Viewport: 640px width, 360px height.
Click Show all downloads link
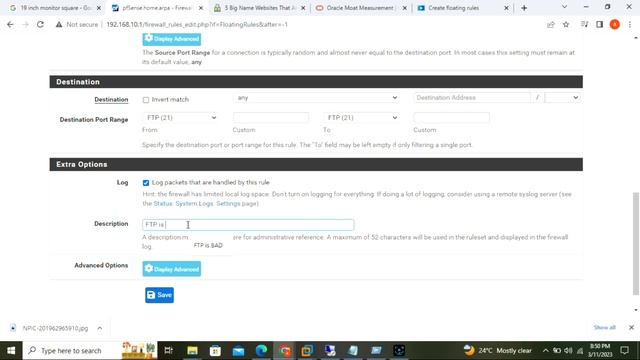tap(604, 327)
